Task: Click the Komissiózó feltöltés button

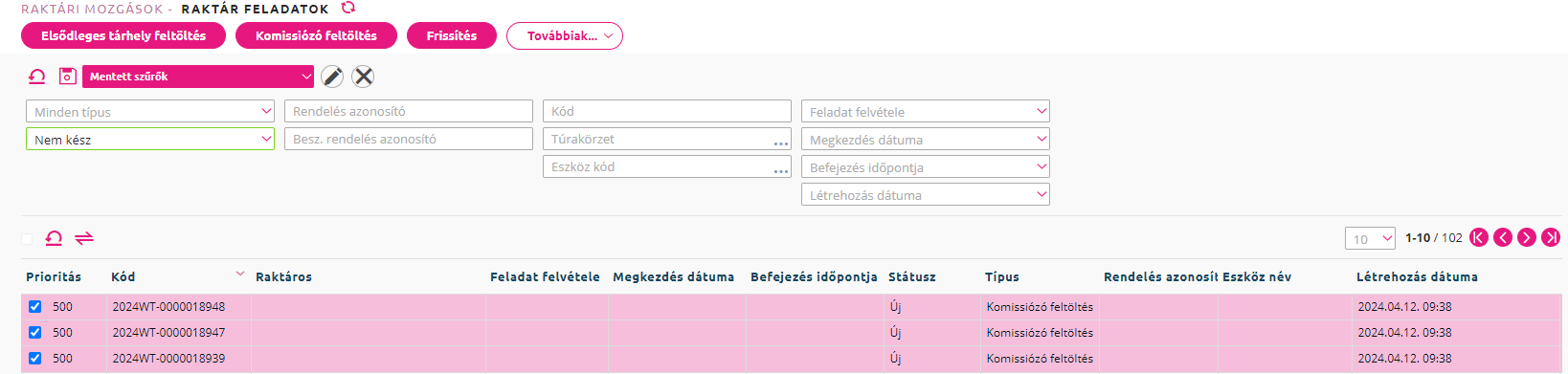Action: click(316, 36)
